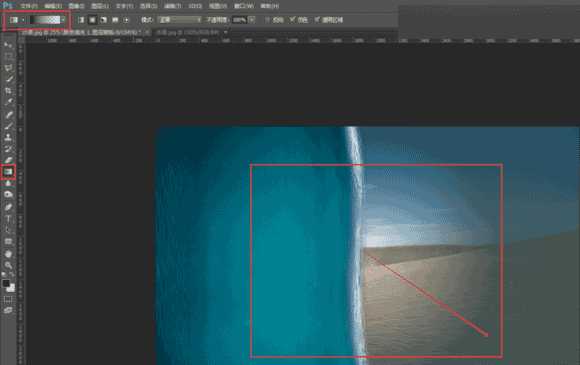Click the opacity percentage input field
The height and width of the screenshot is (365, 580).
[240, 20]
